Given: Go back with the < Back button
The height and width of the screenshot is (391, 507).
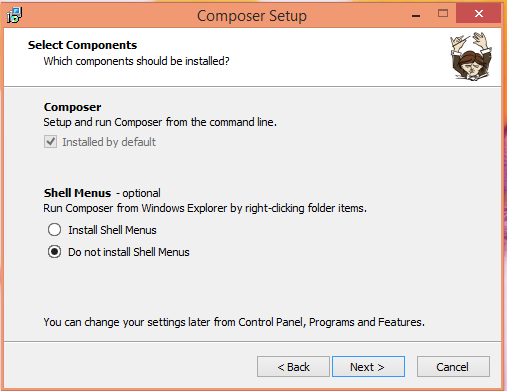Looking at the screenshot, I should click(x=293, y=367).
